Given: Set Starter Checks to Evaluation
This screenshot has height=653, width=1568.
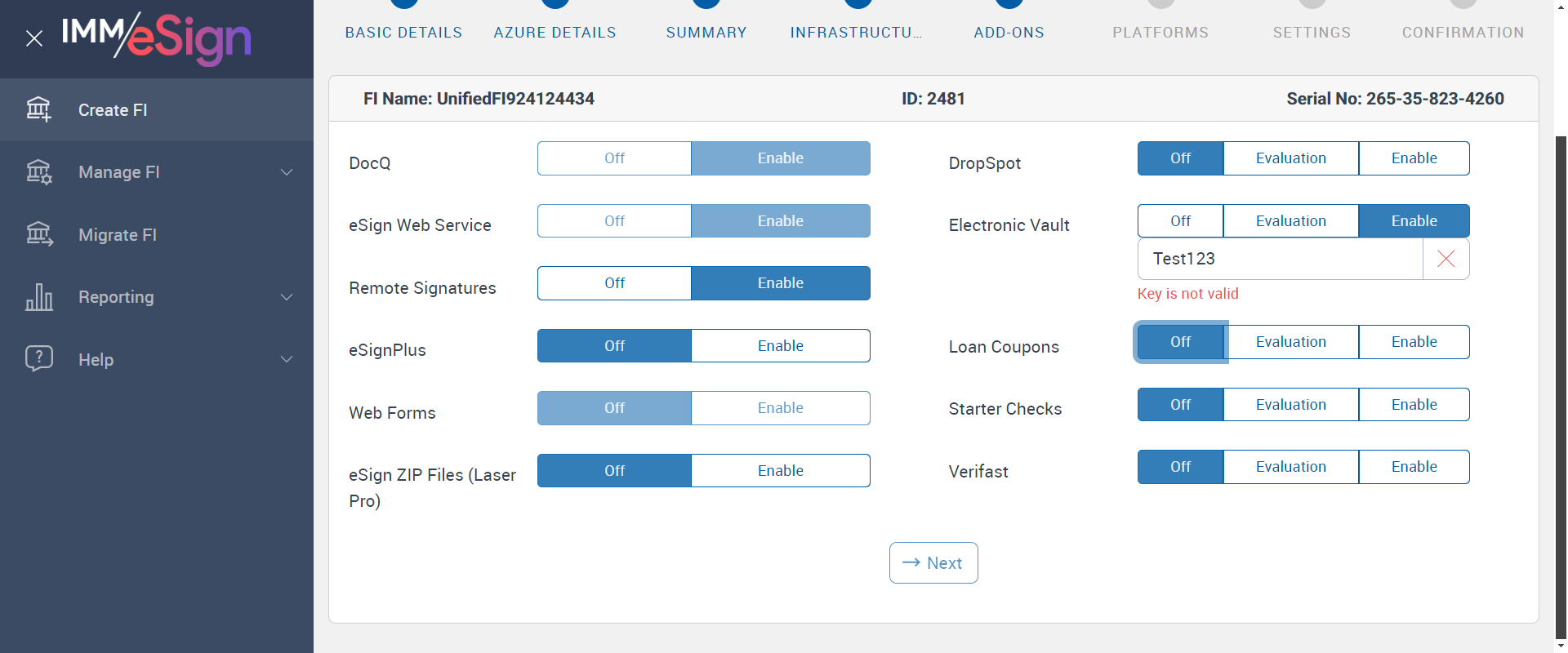Looking at the screenshot, I should point(1291,405).
